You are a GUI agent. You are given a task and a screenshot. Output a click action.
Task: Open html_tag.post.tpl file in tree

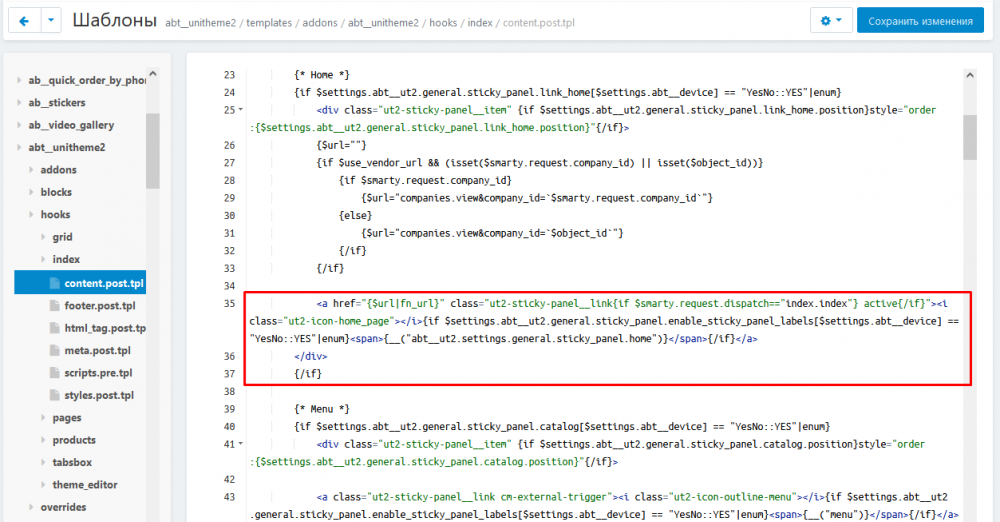point(104,328)
